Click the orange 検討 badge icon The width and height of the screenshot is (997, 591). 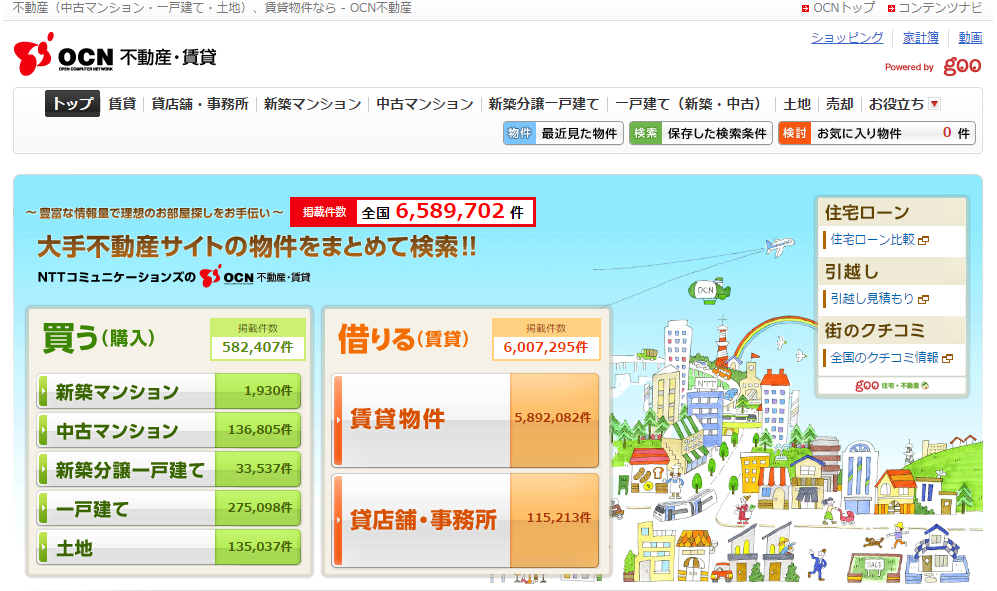(x=794, y=133)
